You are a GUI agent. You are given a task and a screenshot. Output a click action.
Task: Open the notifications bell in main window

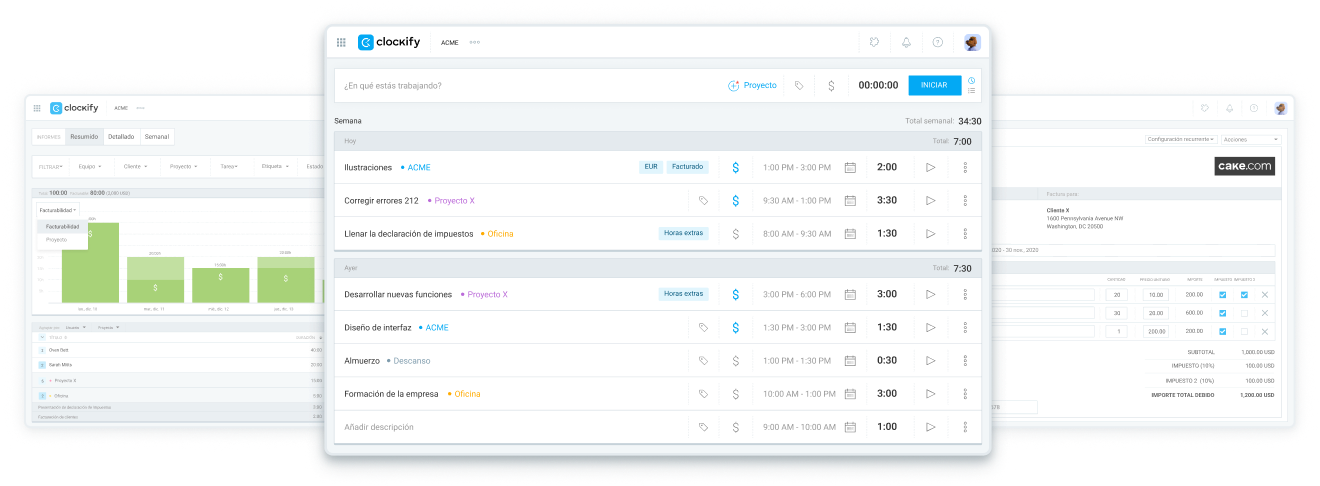point(906,42)
